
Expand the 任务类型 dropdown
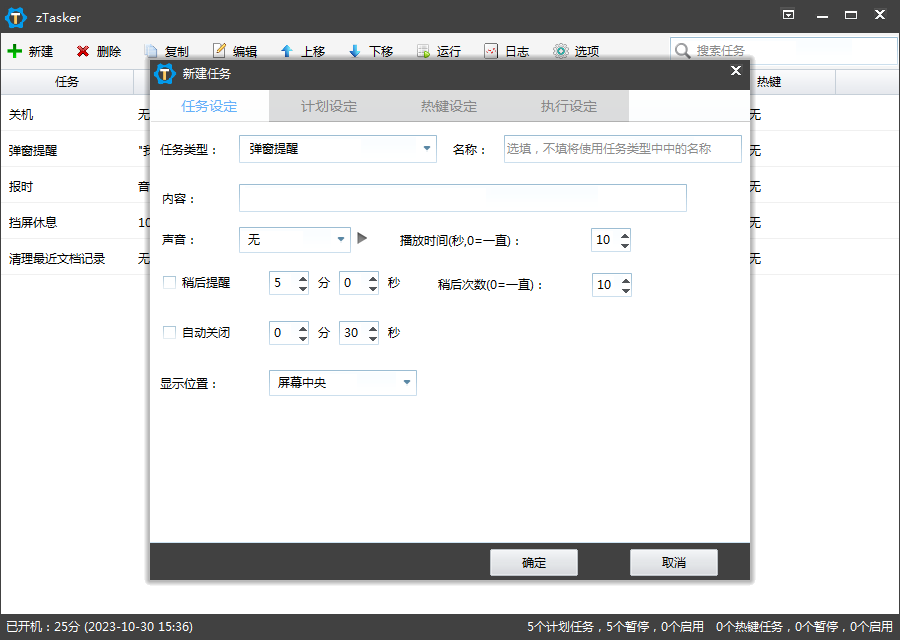427,149
